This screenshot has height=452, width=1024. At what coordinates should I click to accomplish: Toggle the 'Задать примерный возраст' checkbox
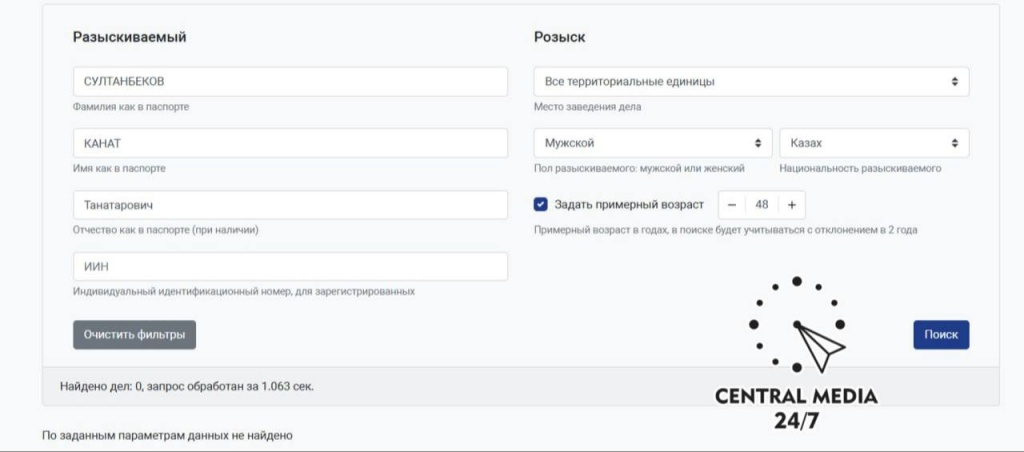coord(541,204)
